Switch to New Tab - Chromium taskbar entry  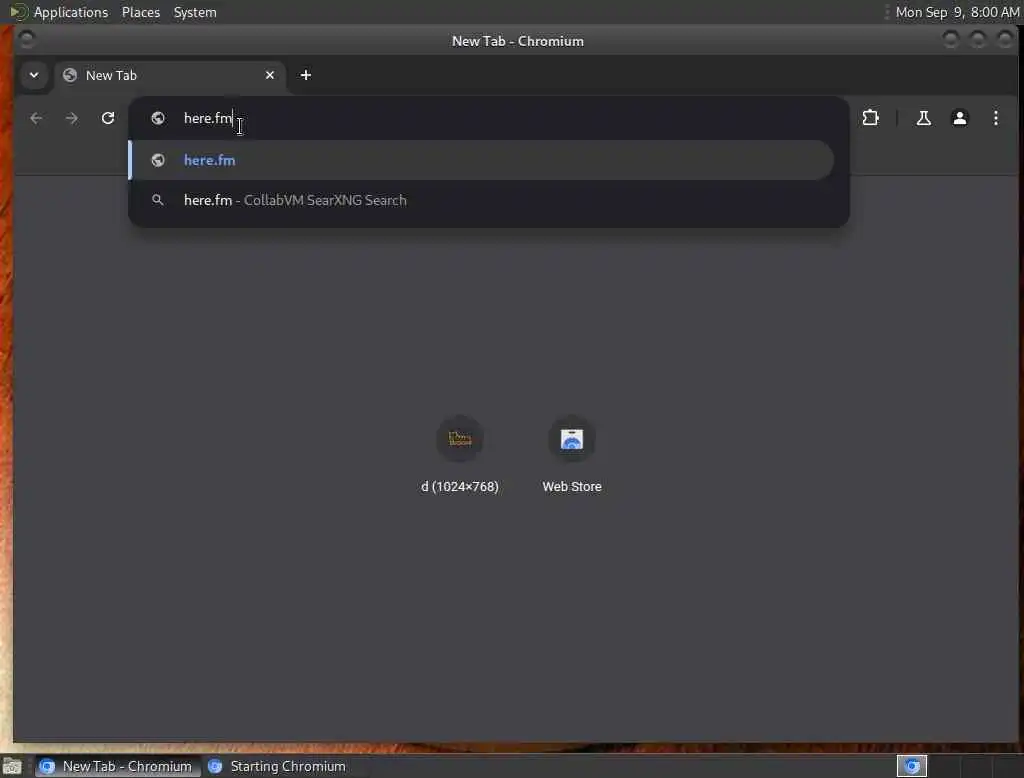tap(118, 766)
